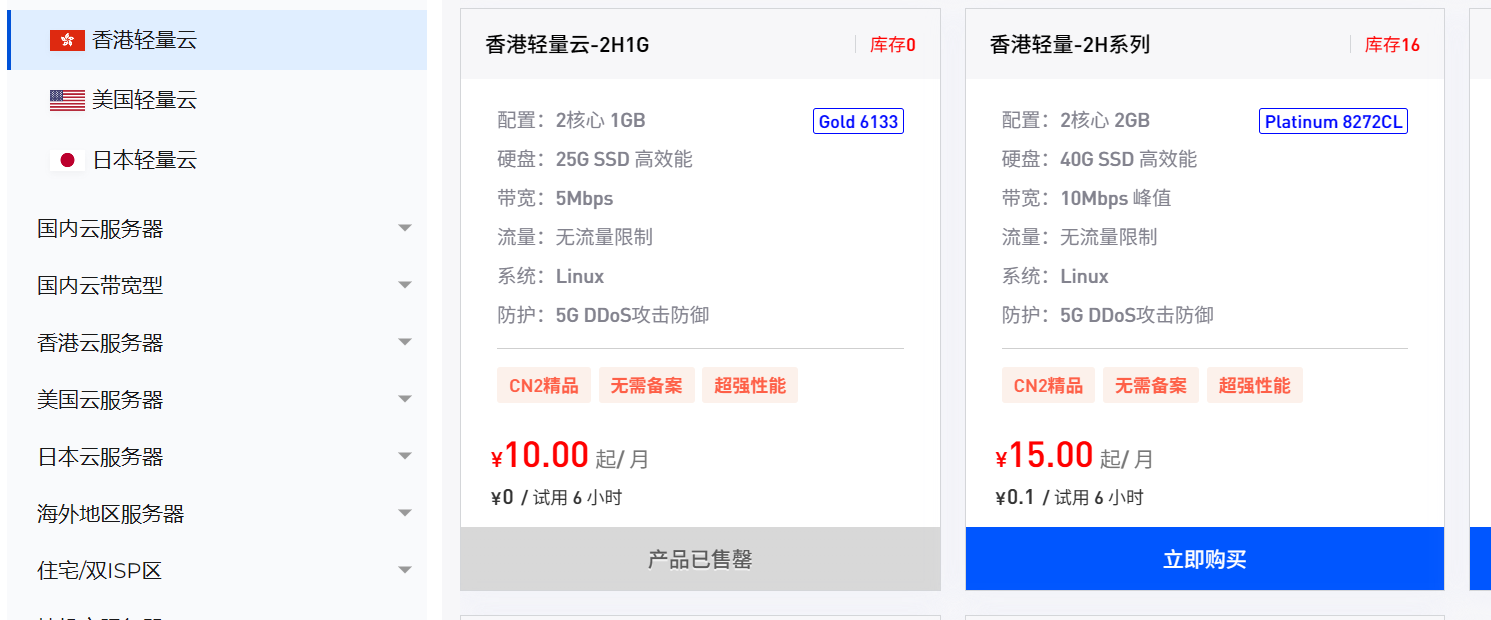
Task: Expand the 国内云服务器 section arrow
Action: pyautogui.click(x=405, y=228)
